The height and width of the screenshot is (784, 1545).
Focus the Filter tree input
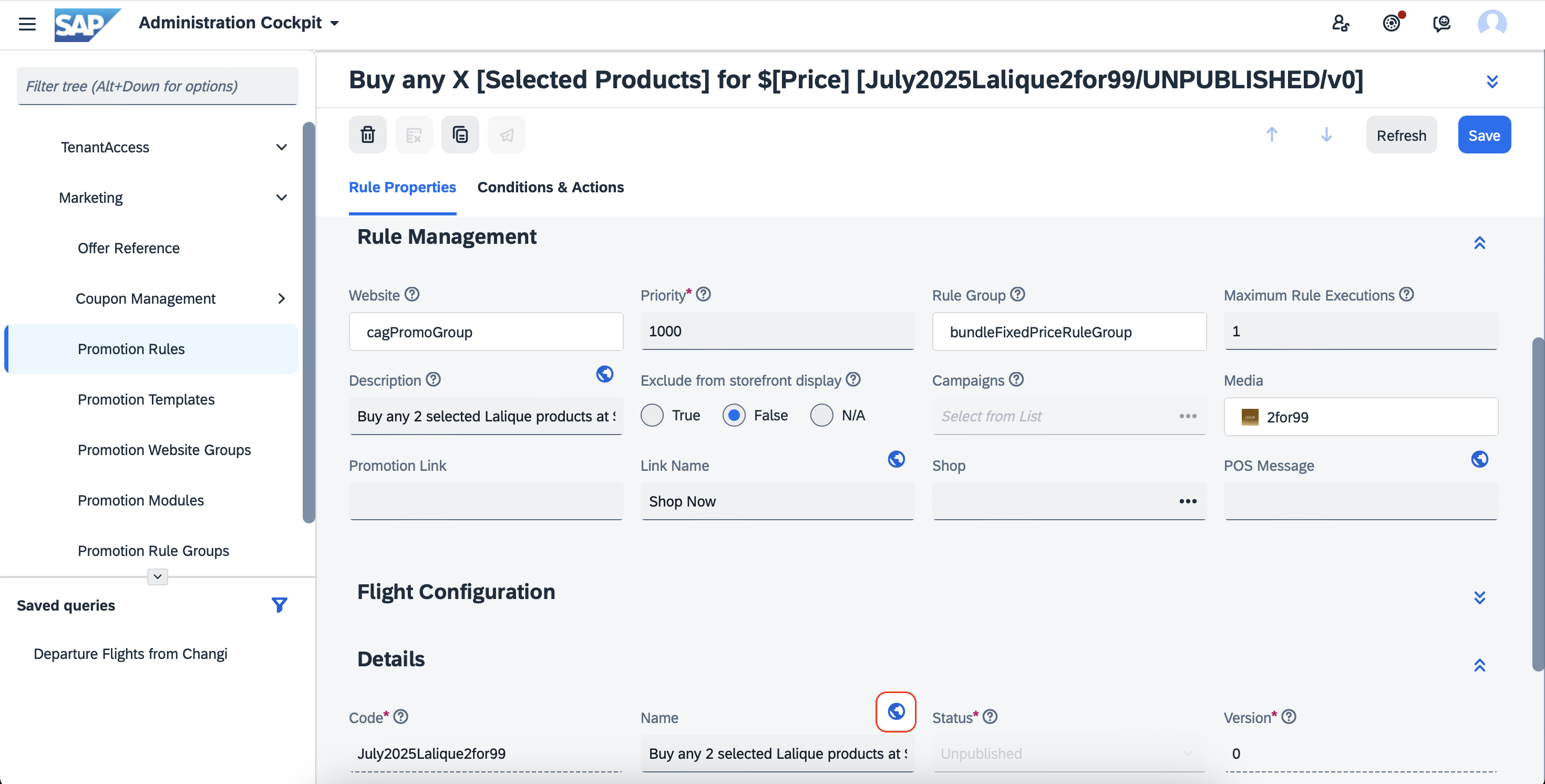pos(157,86)
